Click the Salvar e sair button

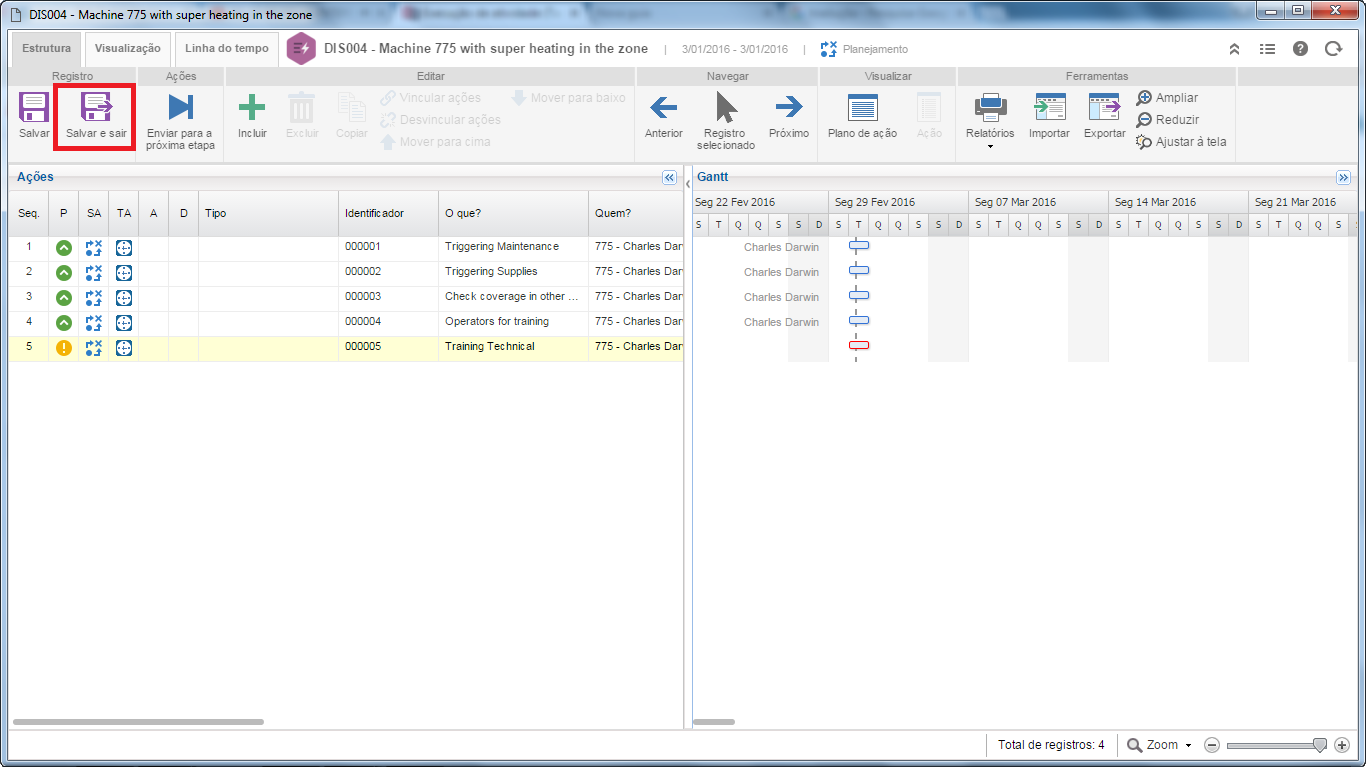point(96,117)
